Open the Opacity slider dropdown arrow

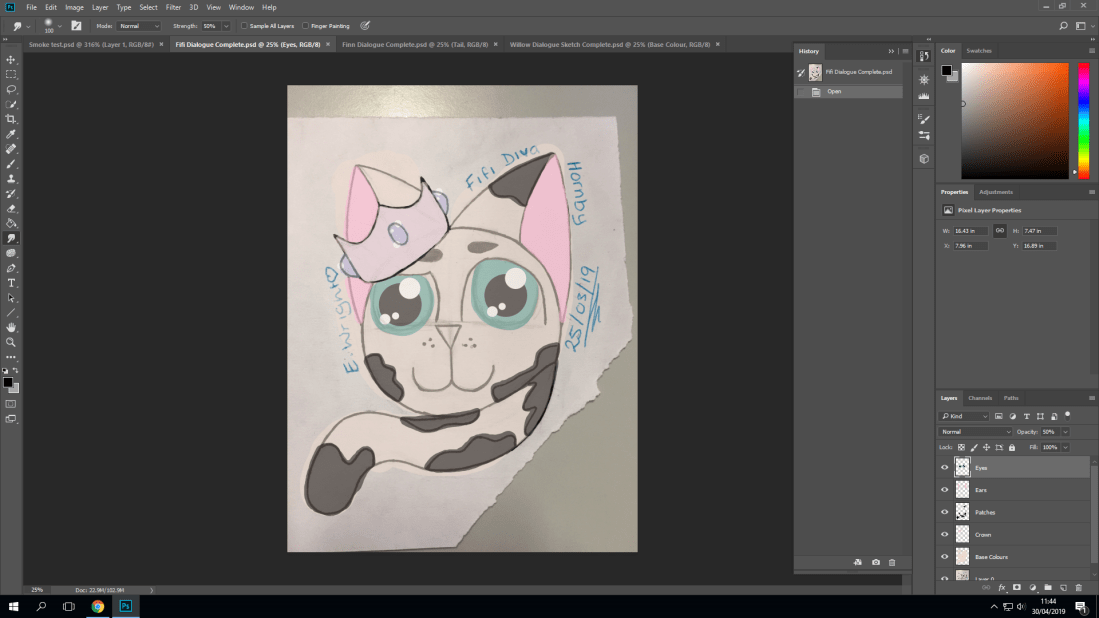[x=1065, y=432]
